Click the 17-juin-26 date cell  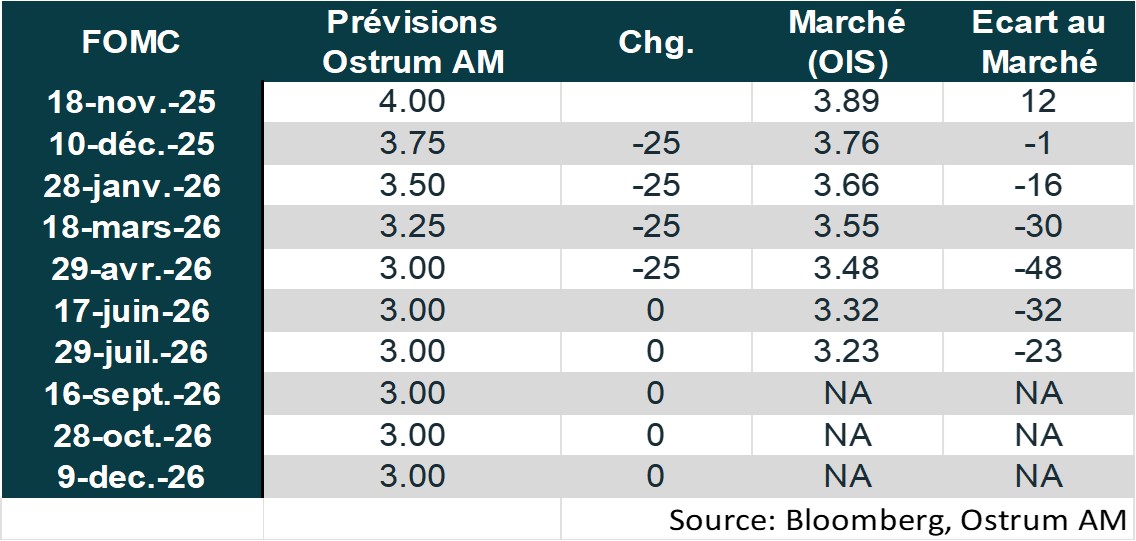[x=131, y=311]
